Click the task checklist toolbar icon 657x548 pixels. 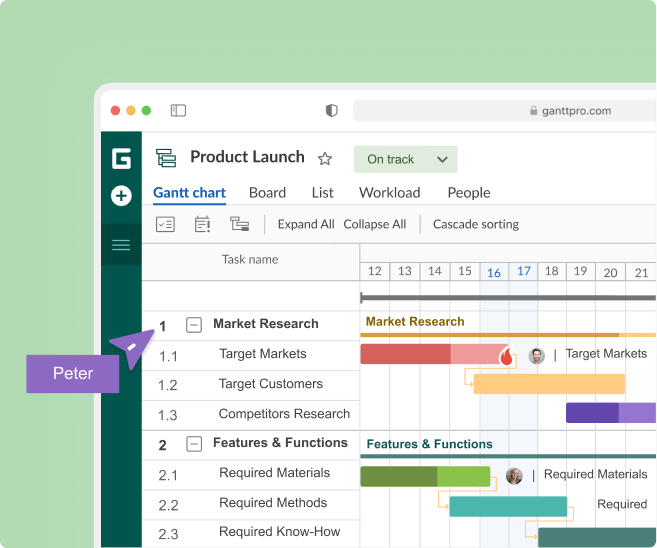166,224
